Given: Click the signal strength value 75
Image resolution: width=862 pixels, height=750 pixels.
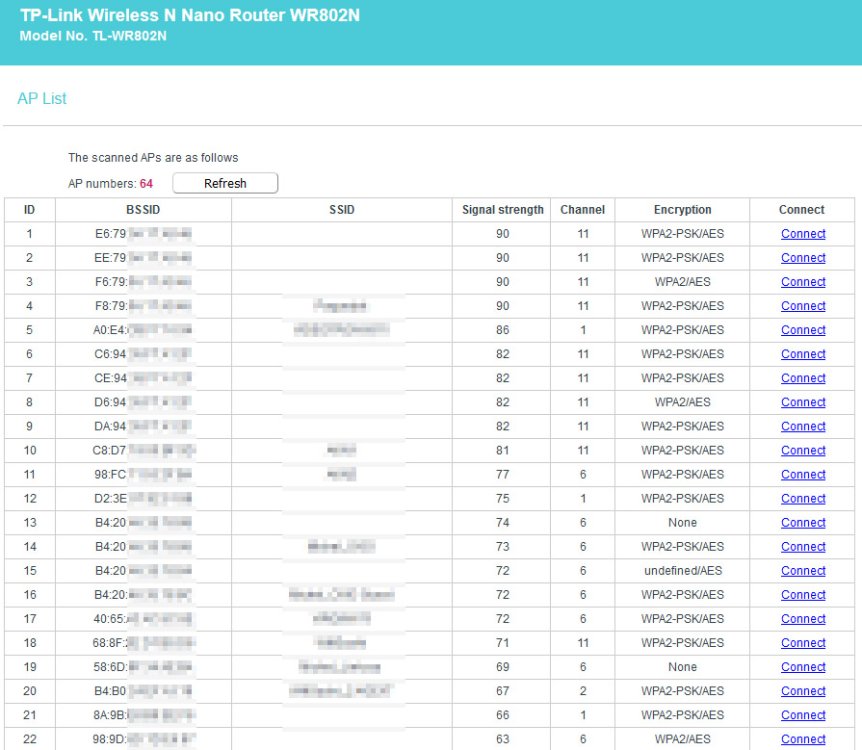Looking at the screenshot, I should 502,499.
